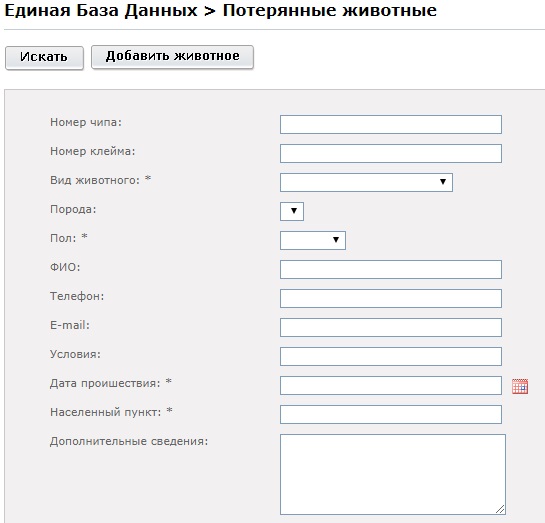Open the Пол dropdown
The width and height of the screenshot is (545, 523).
point(312,240)
